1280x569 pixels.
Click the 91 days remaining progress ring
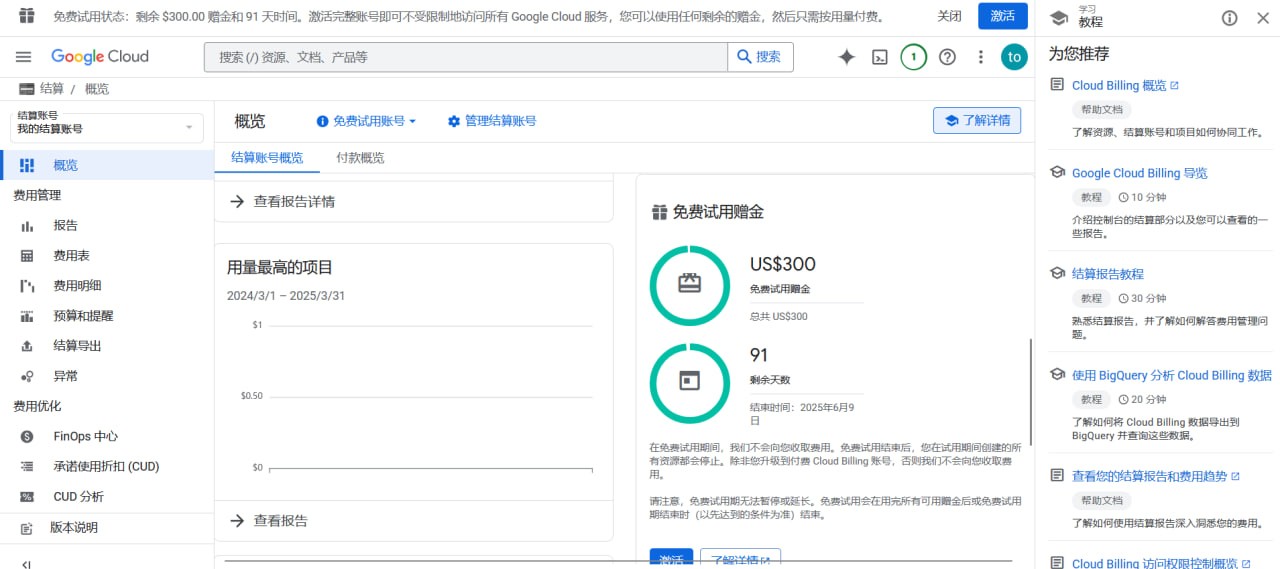pos(690,382)
